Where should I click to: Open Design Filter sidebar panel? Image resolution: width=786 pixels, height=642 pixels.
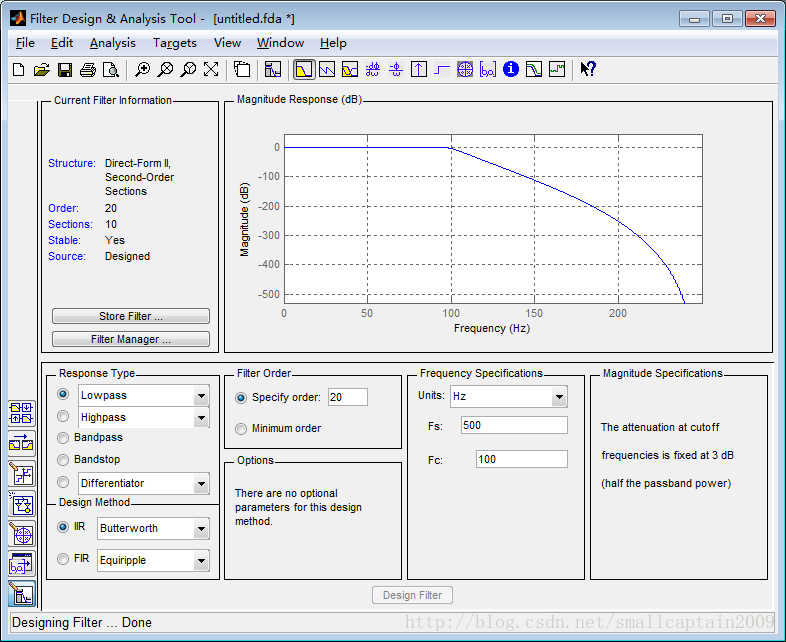(x=22, y=594)
